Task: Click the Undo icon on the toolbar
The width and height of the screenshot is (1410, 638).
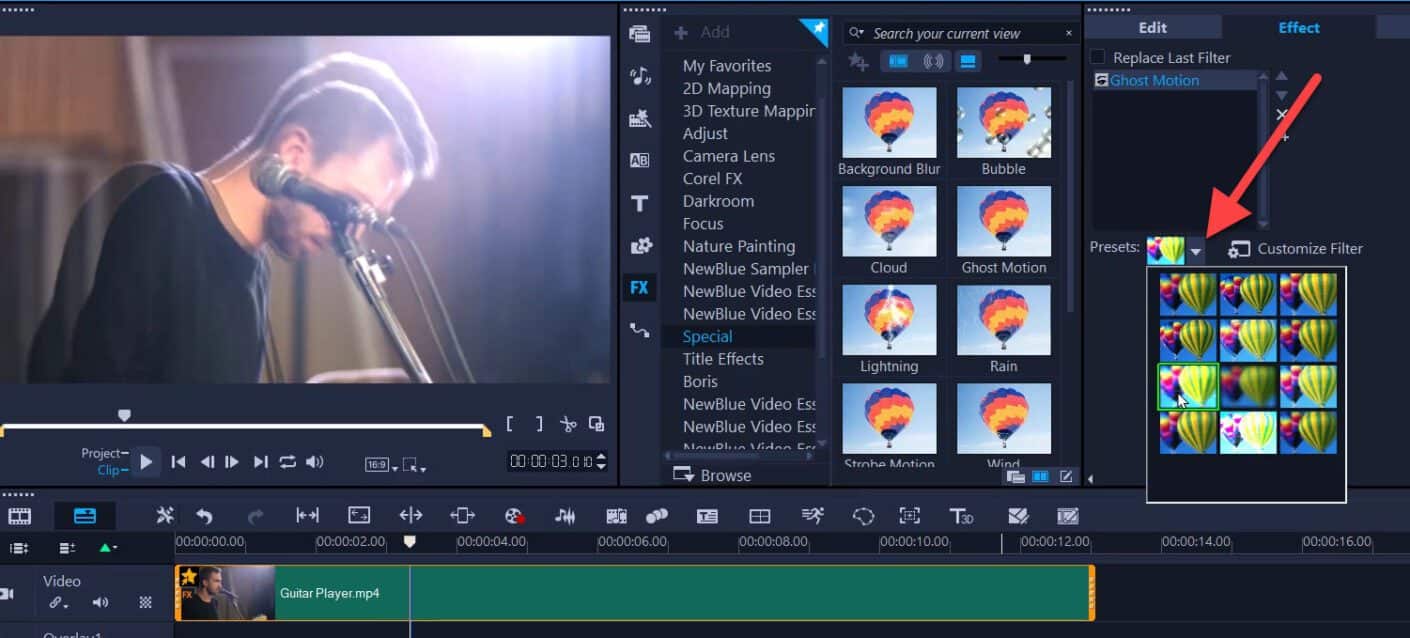Action: tap(205, 515)
